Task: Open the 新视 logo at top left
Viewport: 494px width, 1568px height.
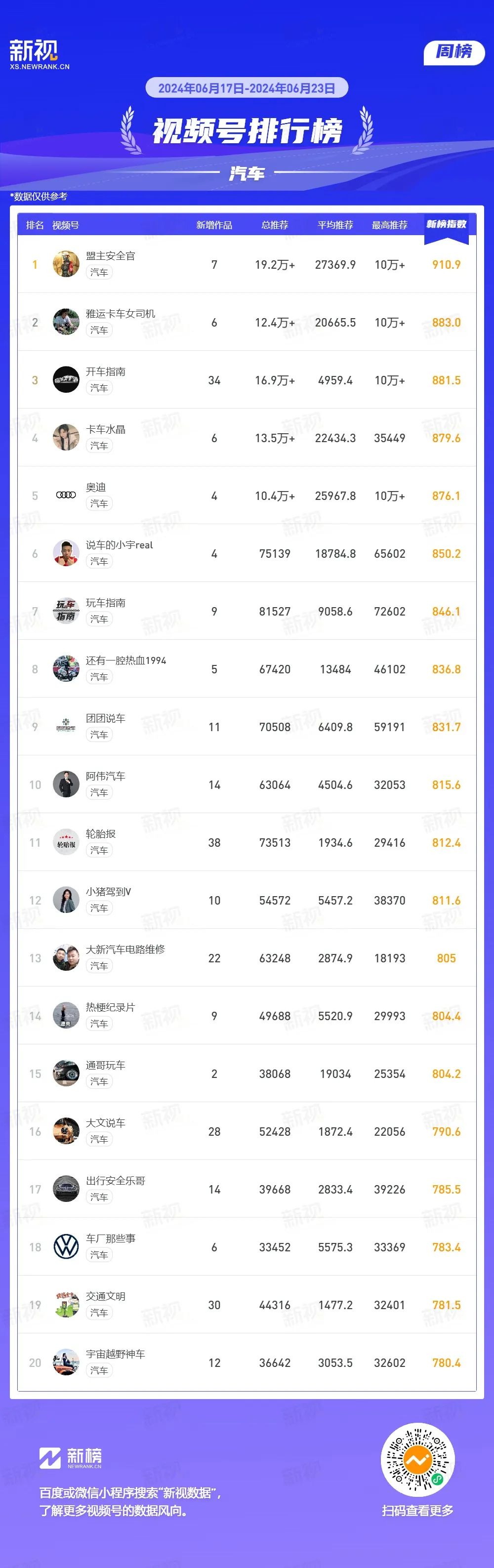Action: [x=39, y=53]
